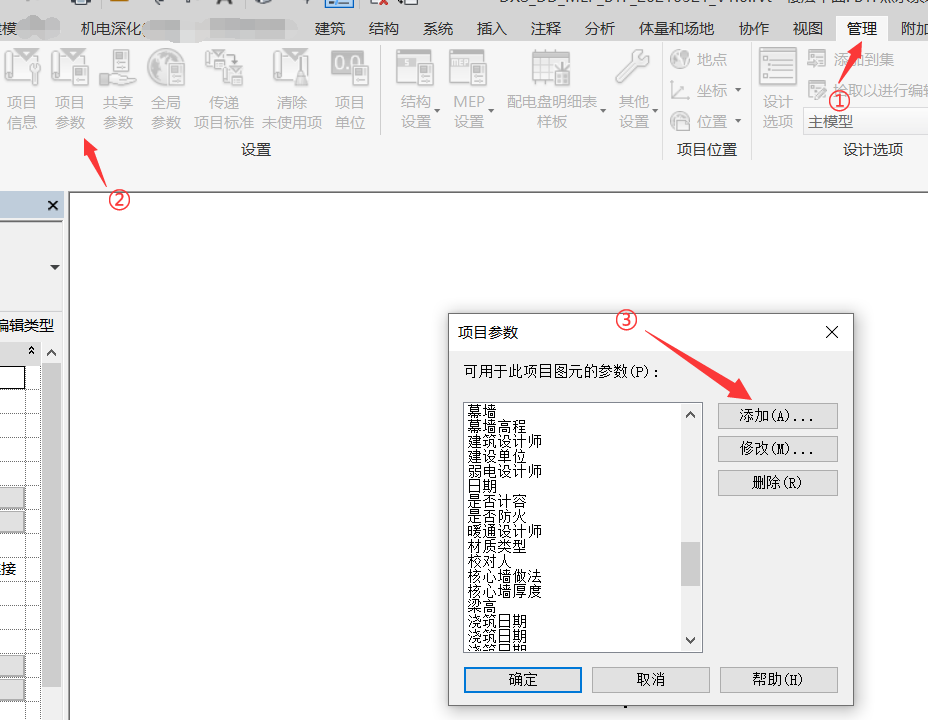
Task: Click the Position (位置) tool
Action: tap(700, 121)
